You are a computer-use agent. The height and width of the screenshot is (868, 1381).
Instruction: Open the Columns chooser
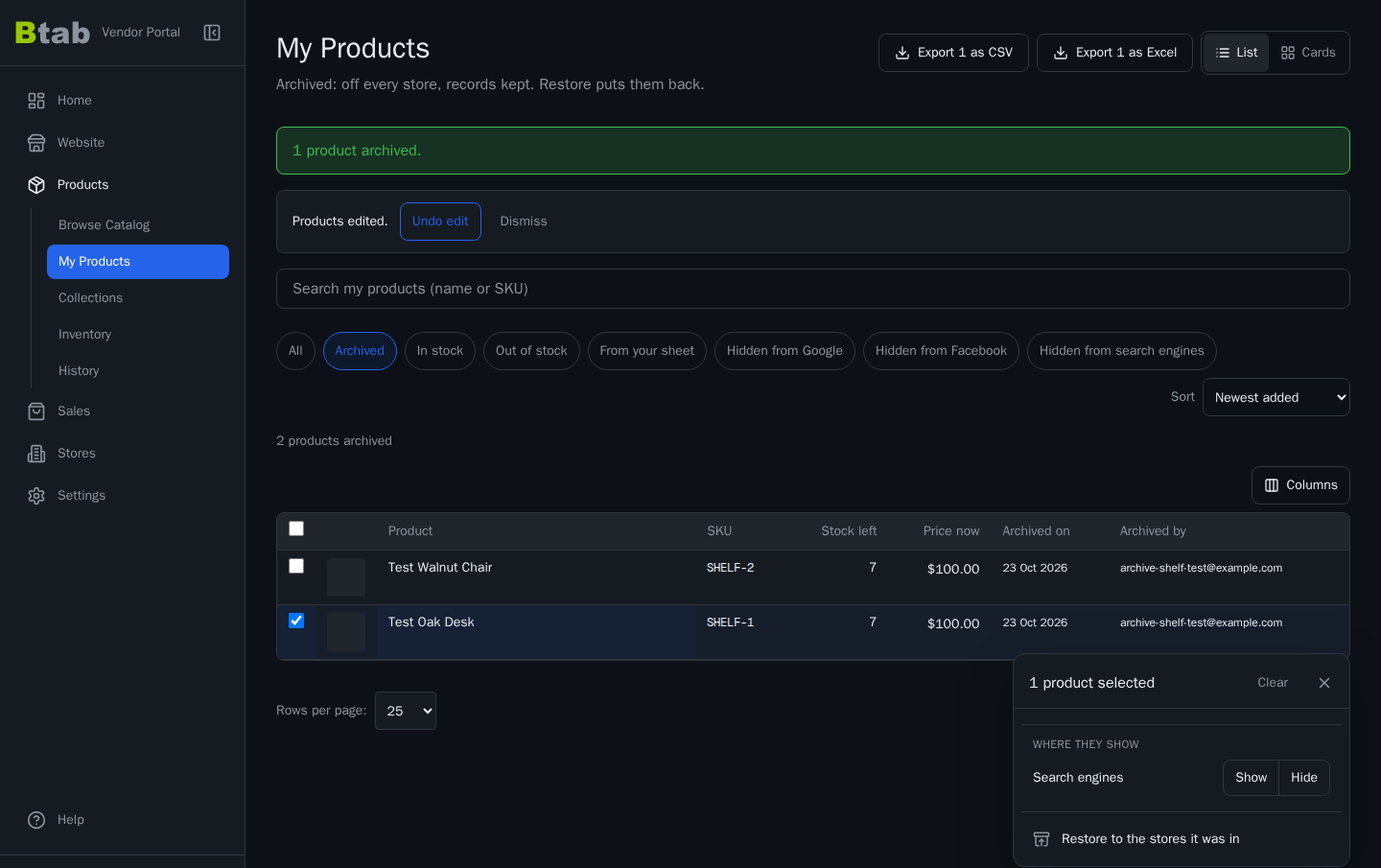click(x=1300, y=485)
